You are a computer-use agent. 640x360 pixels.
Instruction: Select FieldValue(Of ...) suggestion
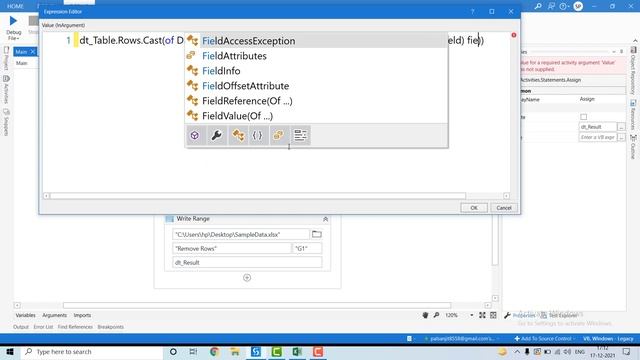316,116
